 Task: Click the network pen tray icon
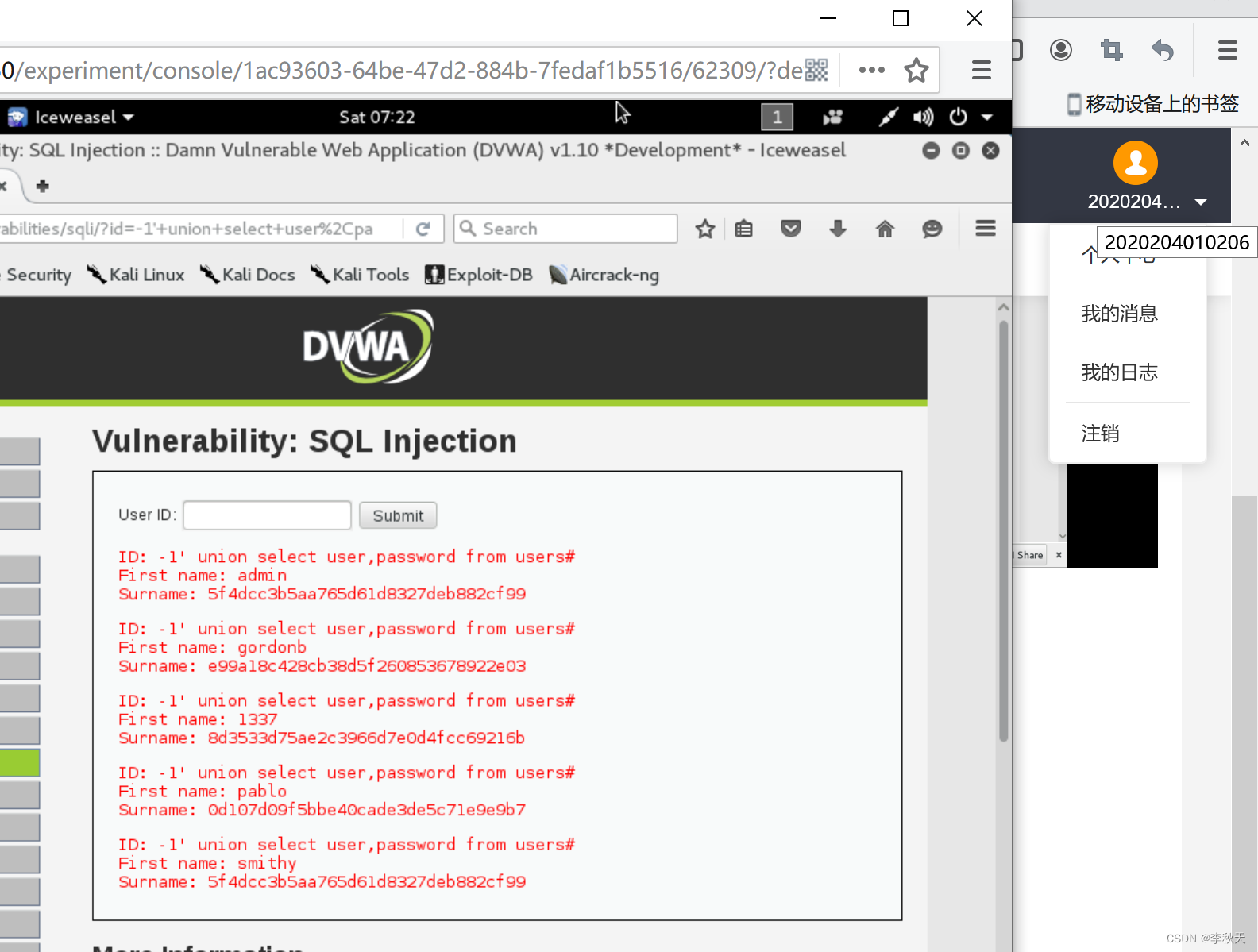click(x=888, y=118)
